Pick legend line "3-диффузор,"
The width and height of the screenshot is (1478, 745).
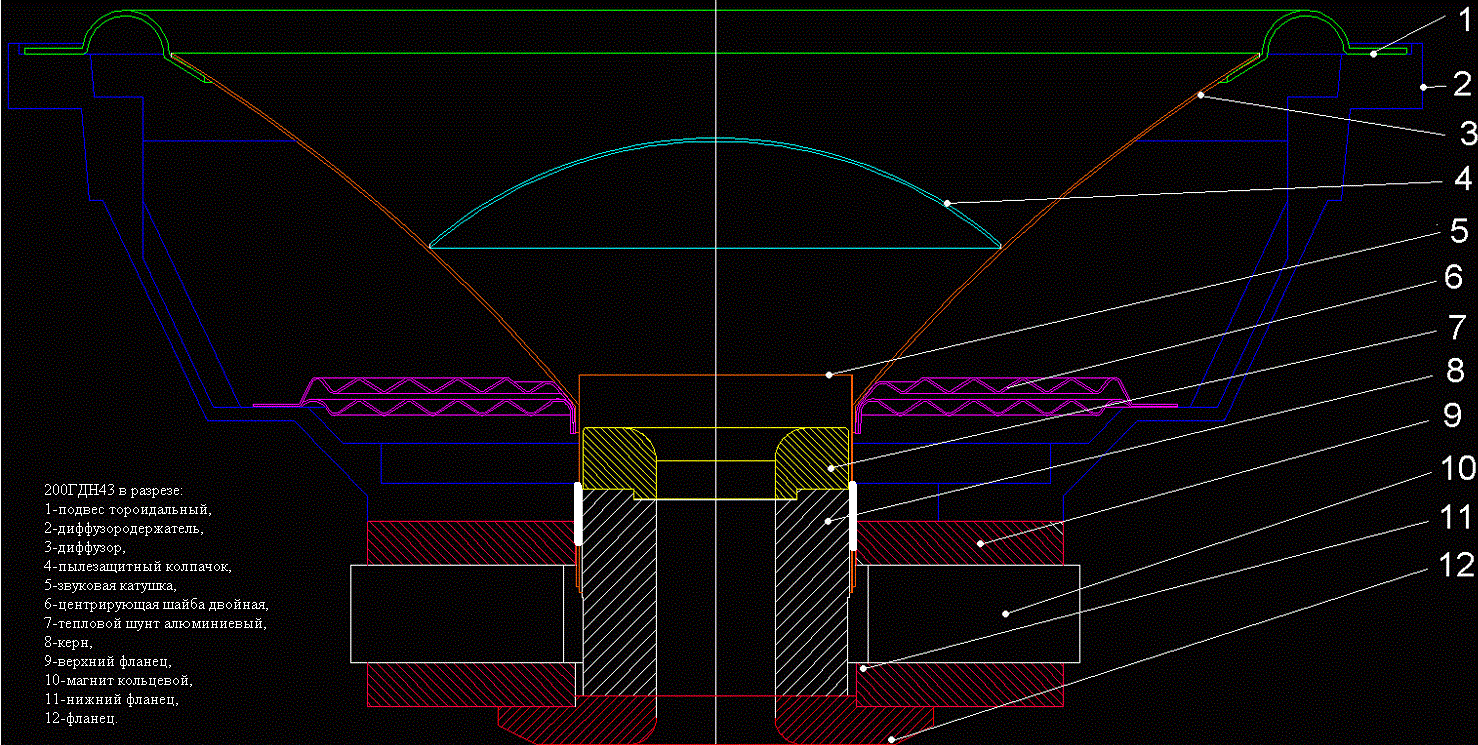click(x=86, y=547)
